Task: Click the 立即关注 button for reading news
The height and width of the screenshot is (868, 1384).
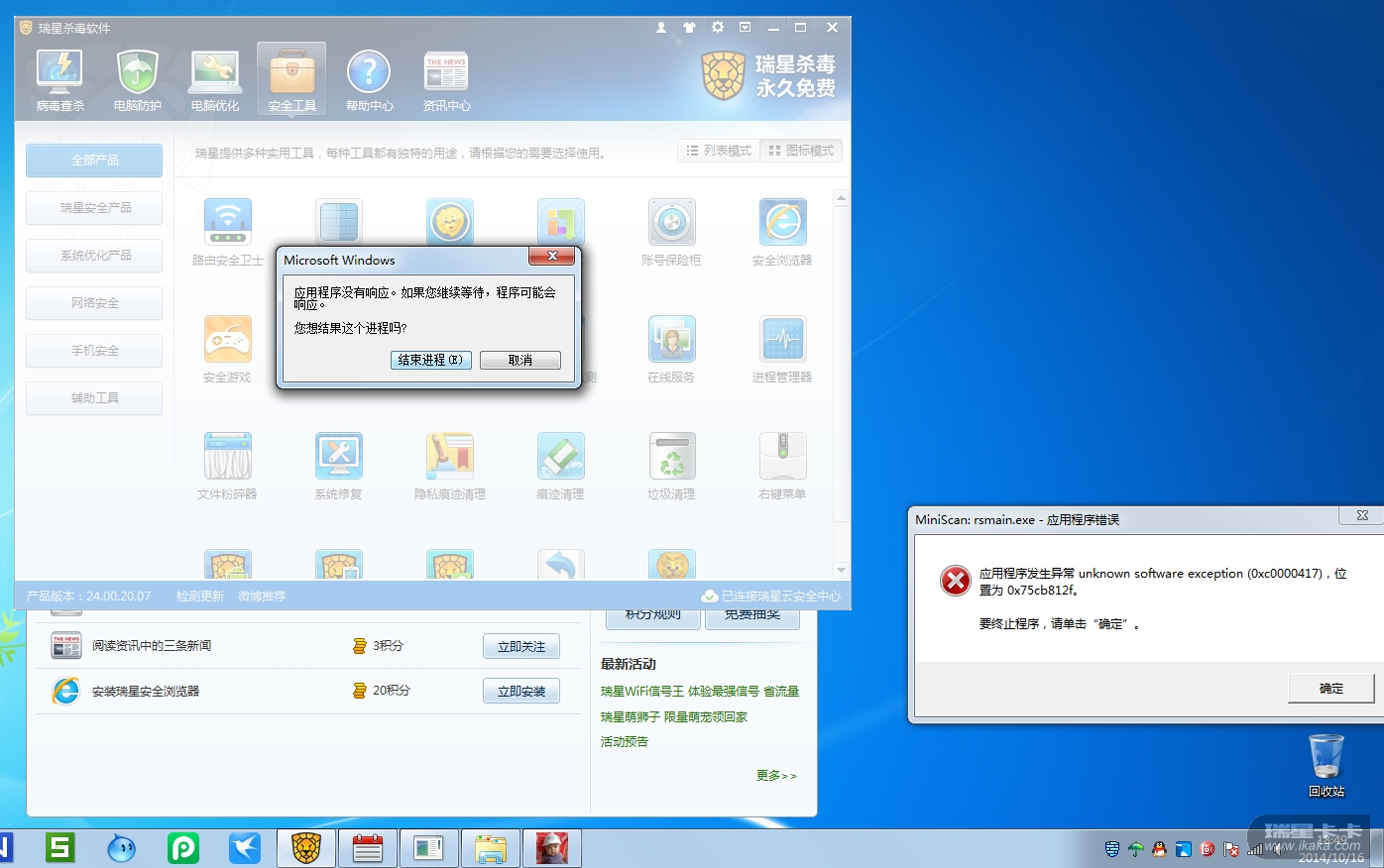Action: [x=521, y=646]
